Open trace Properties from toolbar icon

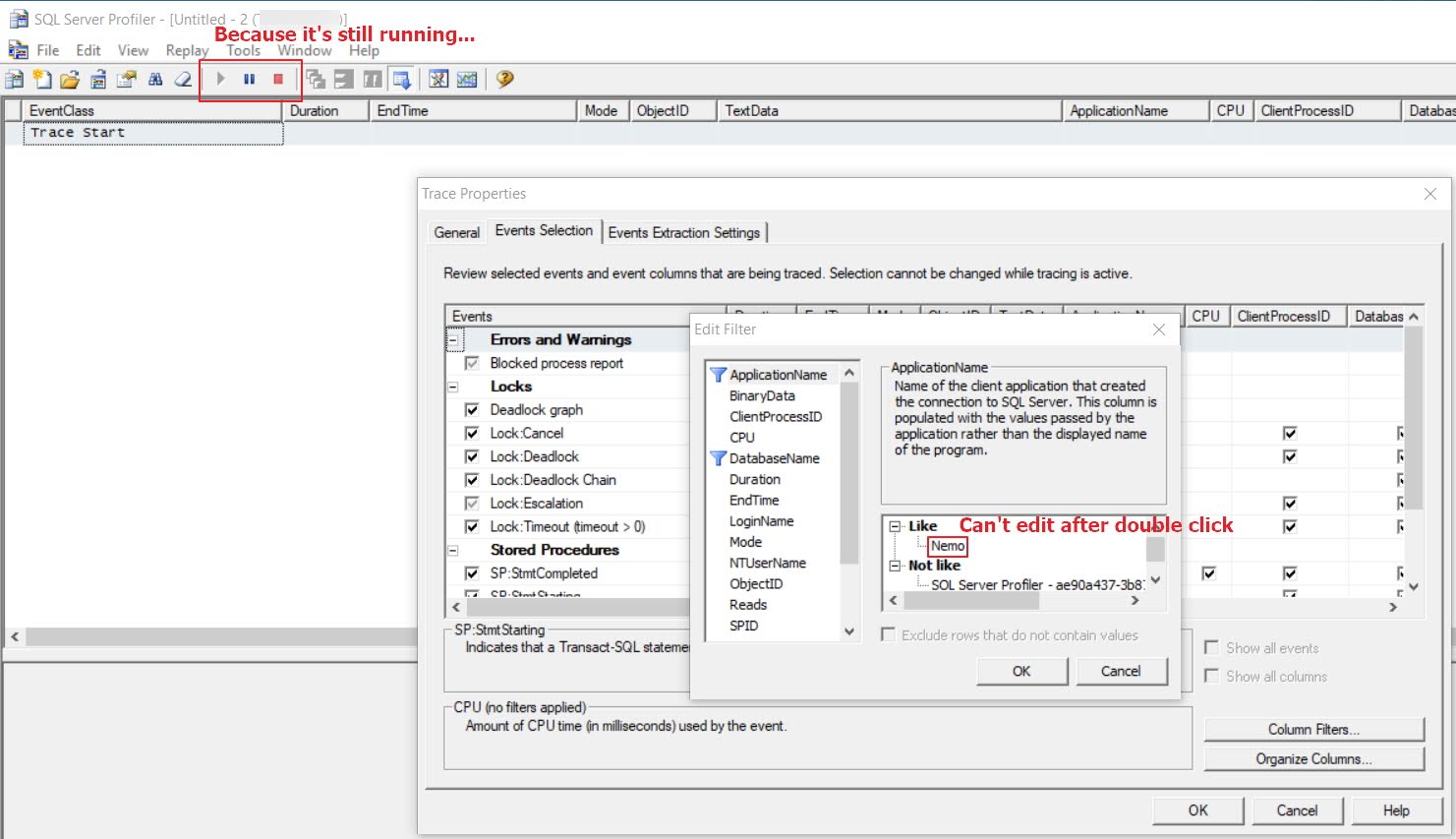click(x=127, y=80)
